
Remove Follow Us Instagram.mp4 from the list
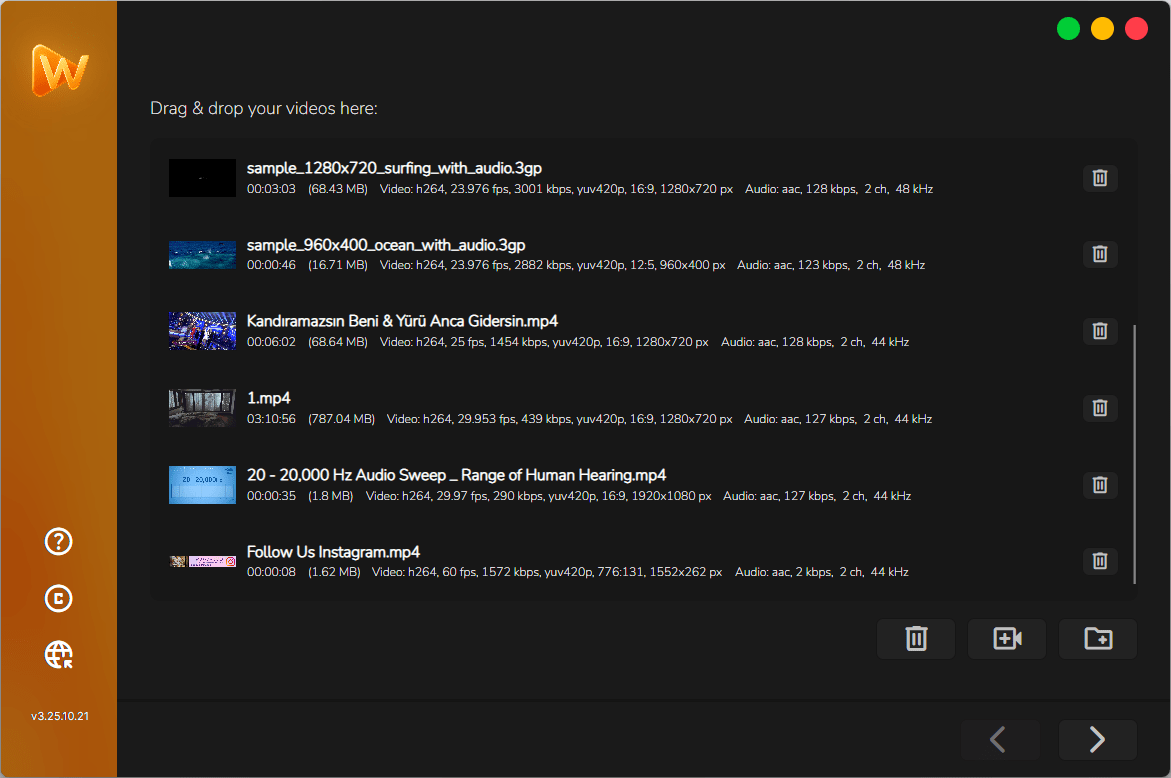(1100, 561)
